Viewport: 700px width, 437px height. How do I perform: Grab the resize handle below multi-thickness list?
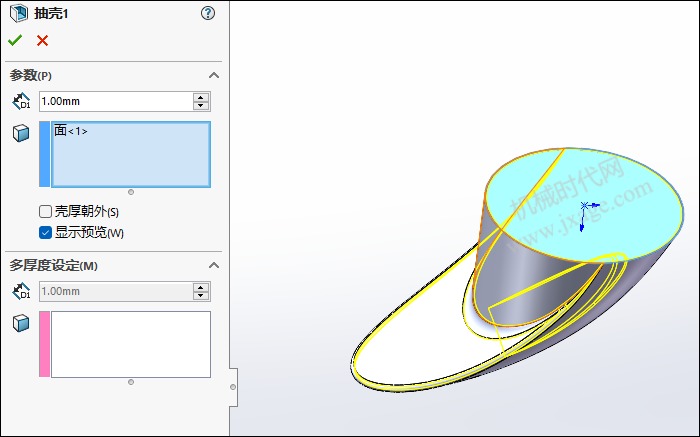point(131,382)
